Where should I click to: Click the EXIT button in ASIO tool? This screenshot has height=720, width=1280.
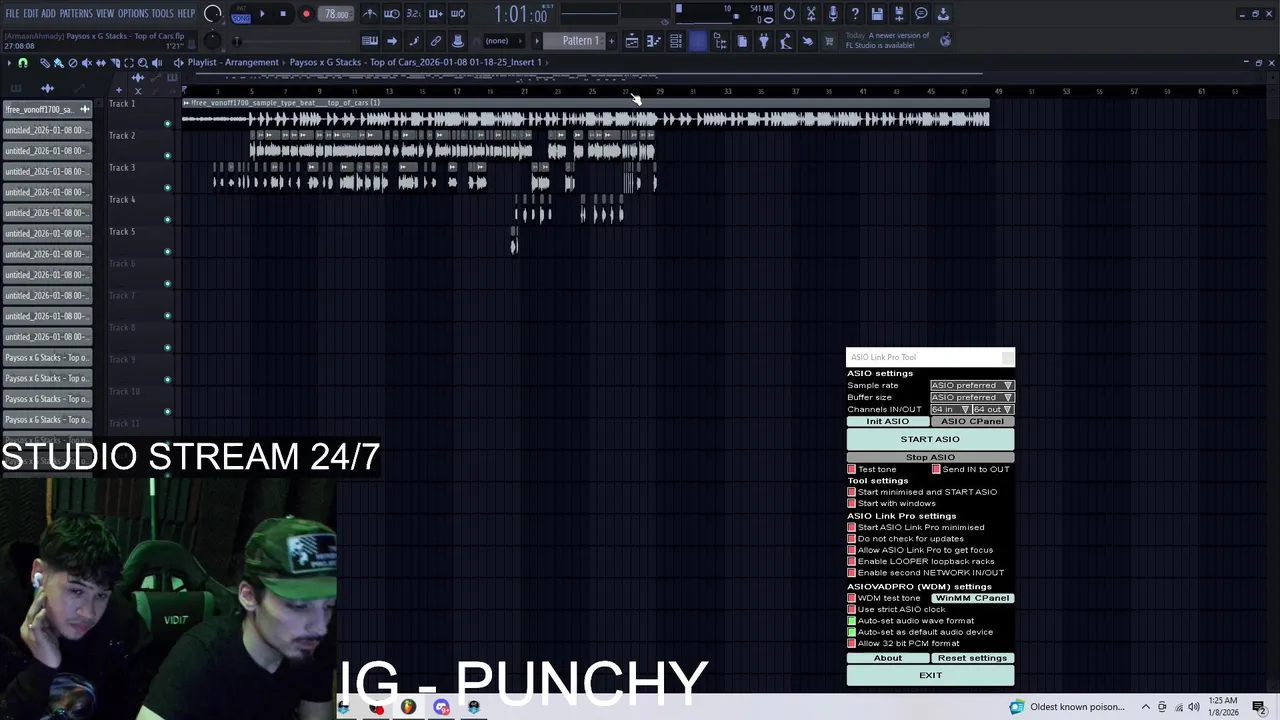pos(930,675)
